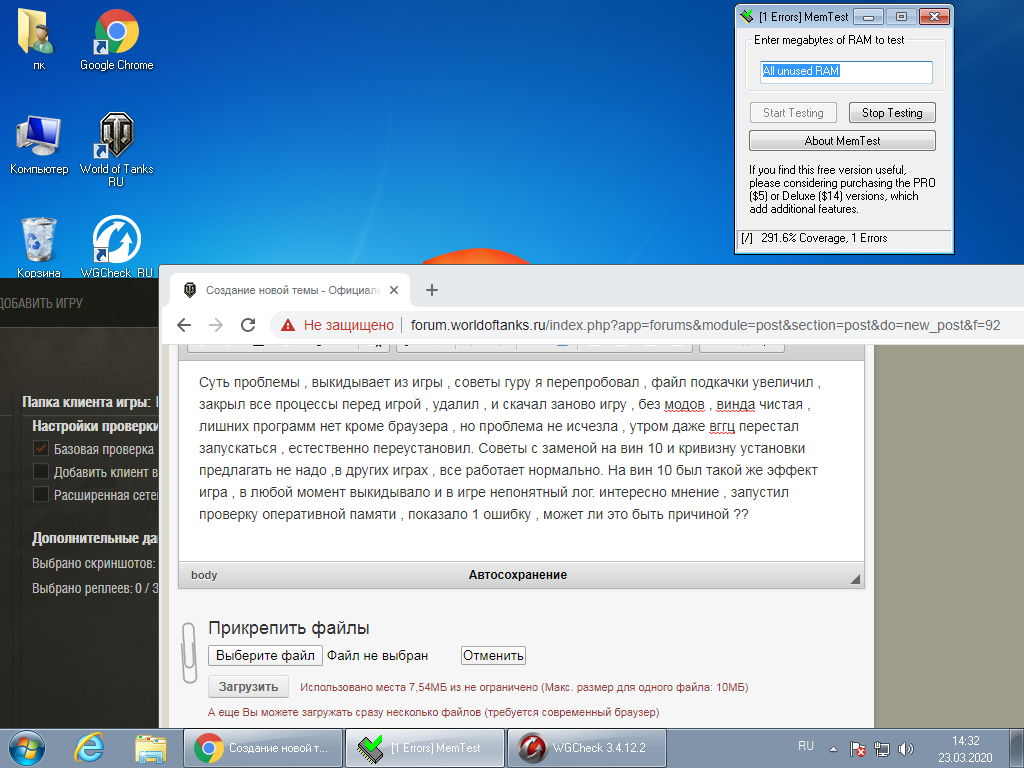This screenshot has height=768, width=1024.
Task: Select the Создание новой темы browser tab
Action: point(292,290)
